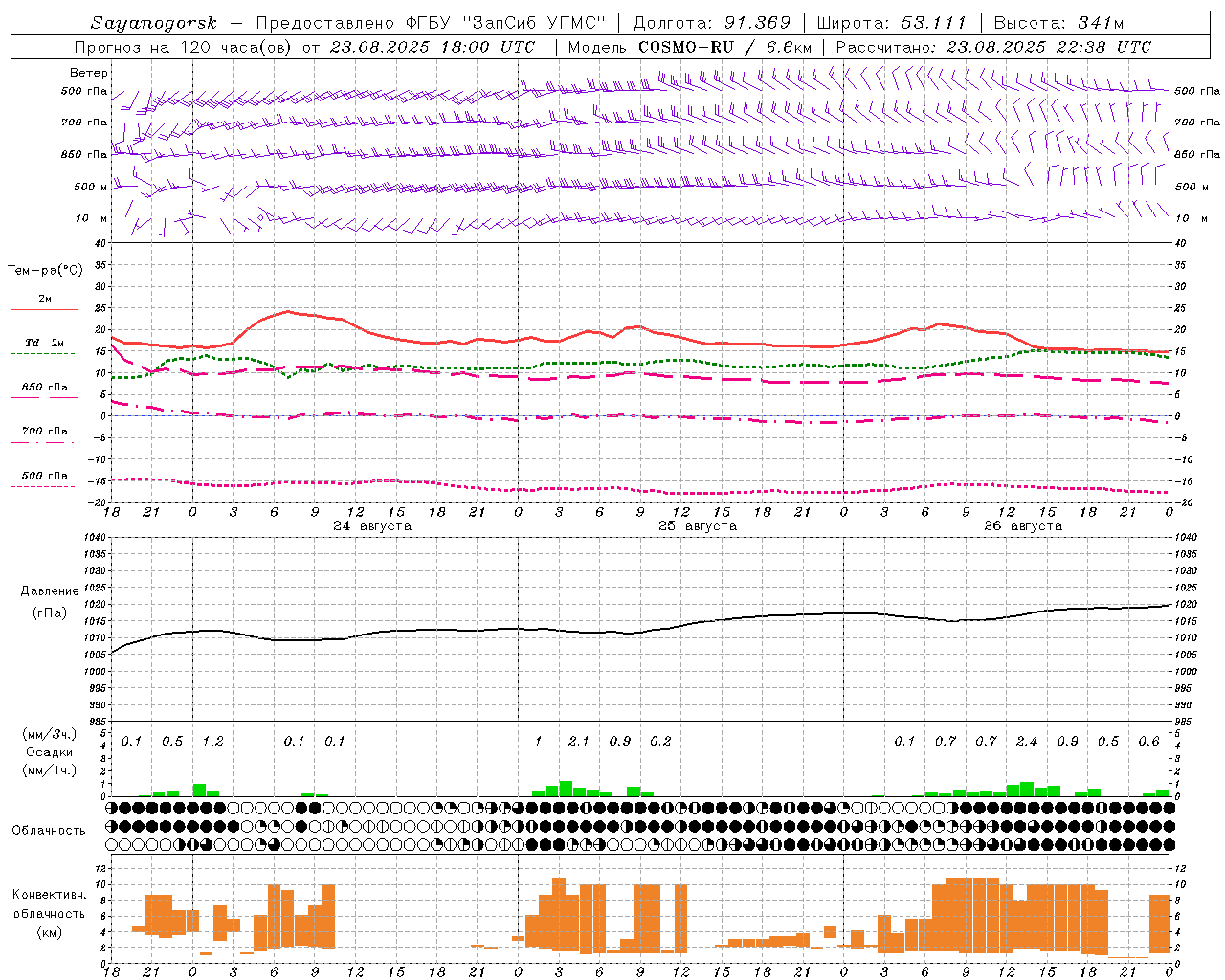Click the Sayanogorsk station title
Viewport: 1225px width, 980px height.
(x=154, y=23)
